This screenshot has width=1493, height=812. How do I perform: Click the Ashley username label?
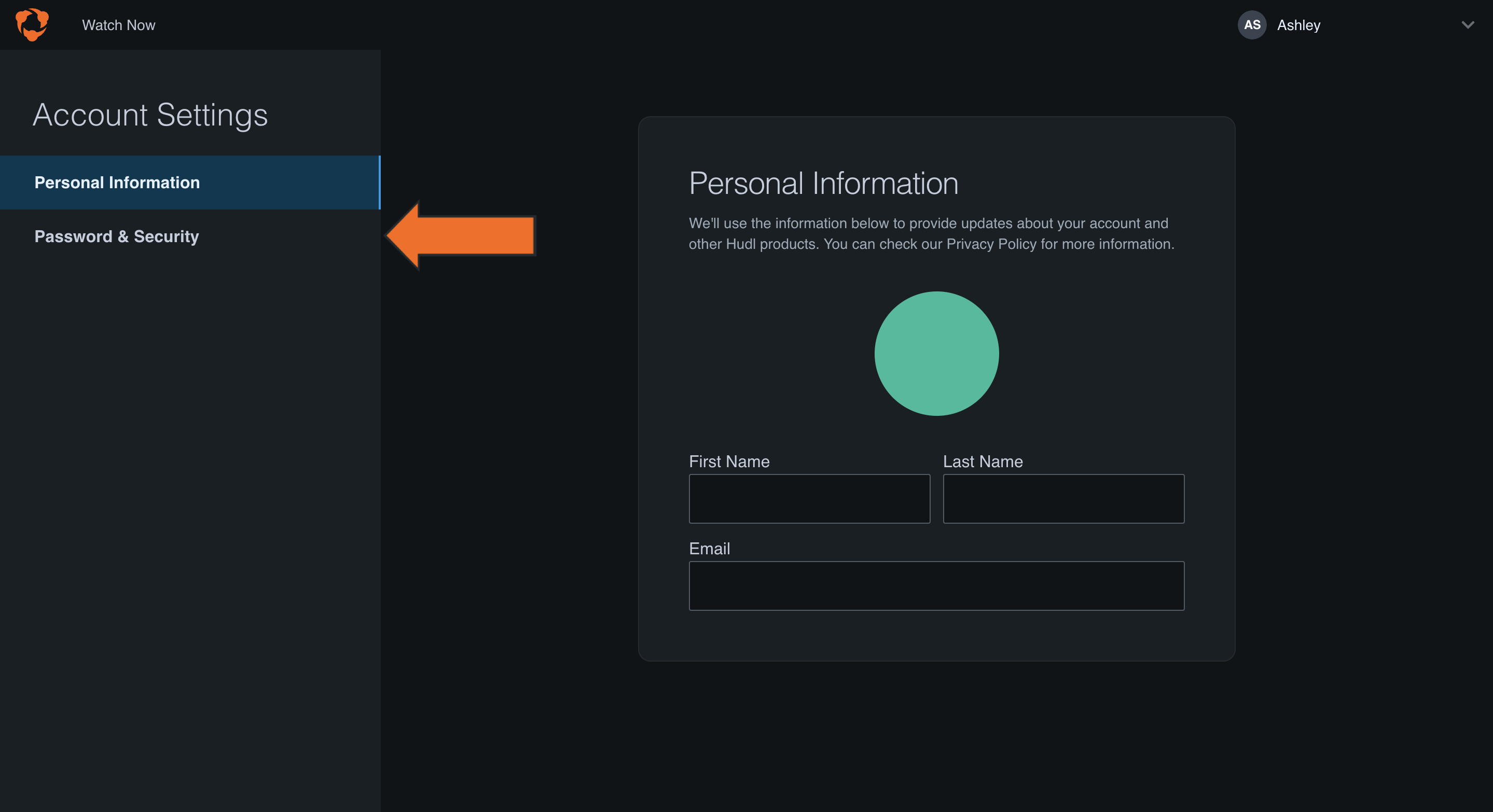point(1299,25)
